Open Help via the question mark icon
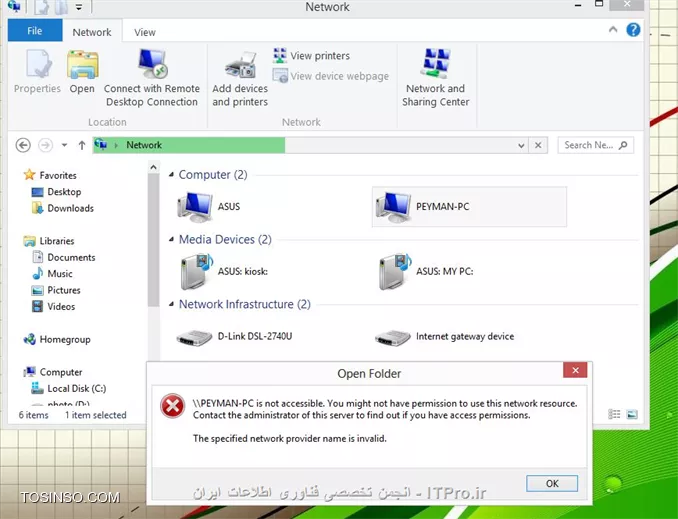Image resolution: width=678 pixels, height=519 pixels. (633, 29)
